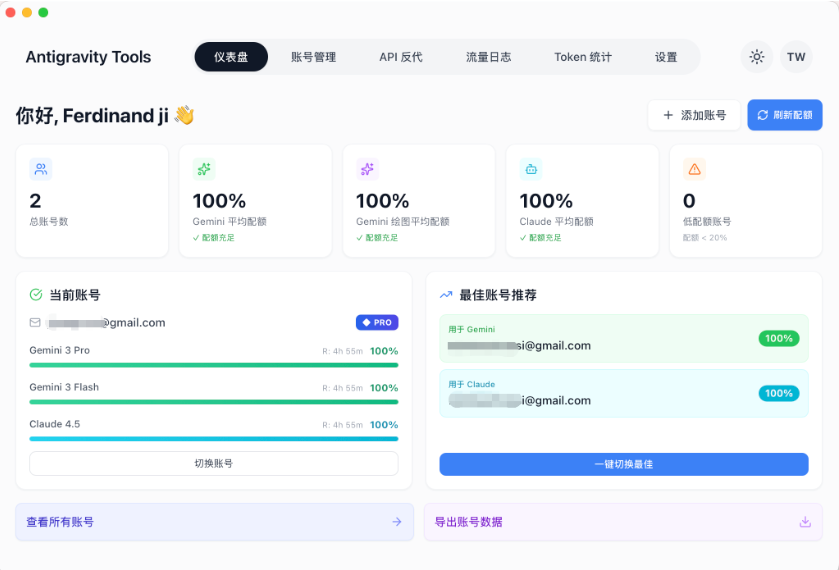The image size is (839, 570).
Task: Click the green Gemini sparkle icon
Action: click(x=204, y=169)
